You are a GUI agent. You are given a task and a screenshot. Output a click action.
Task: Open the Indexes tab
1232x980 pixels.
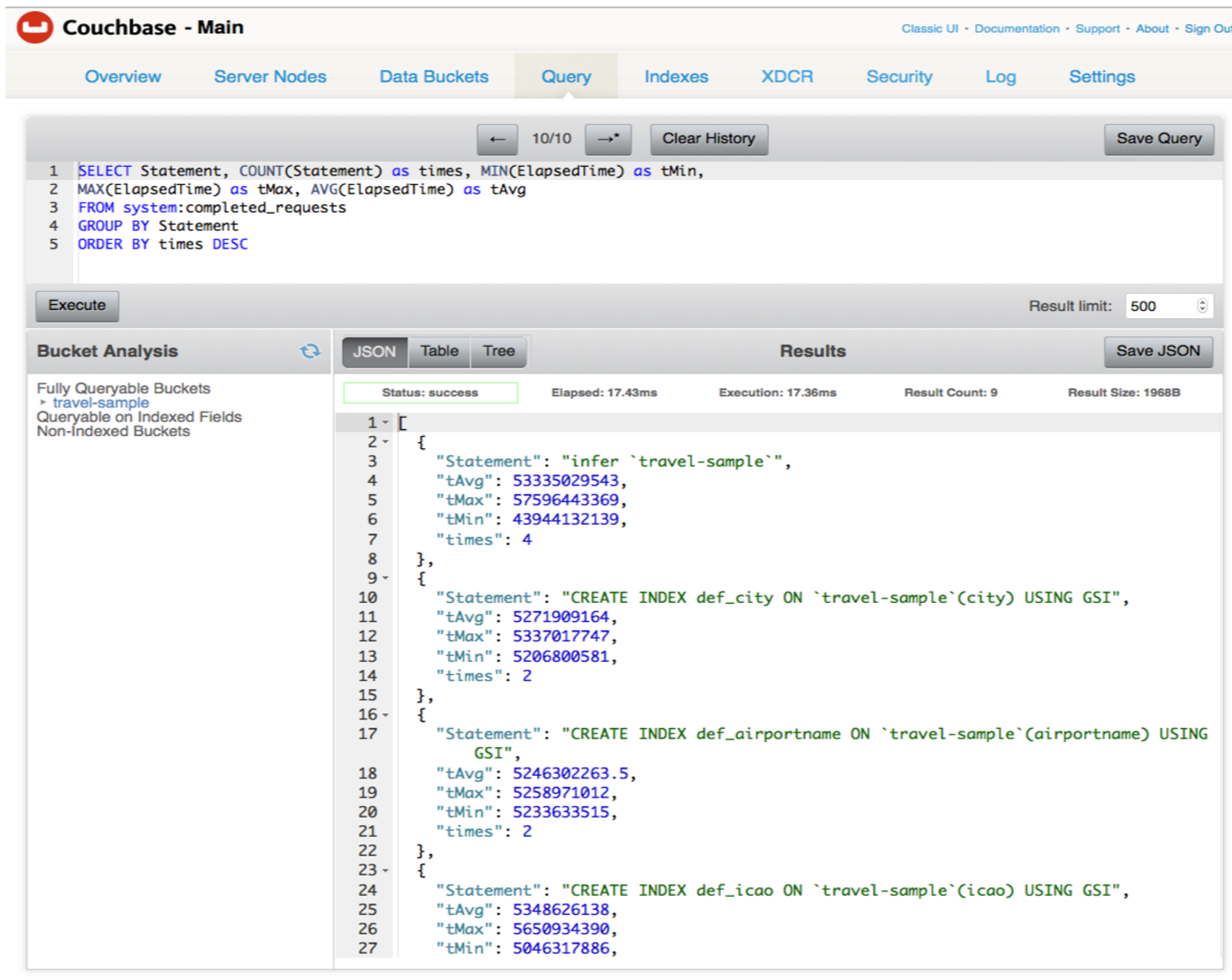[676, 76]
